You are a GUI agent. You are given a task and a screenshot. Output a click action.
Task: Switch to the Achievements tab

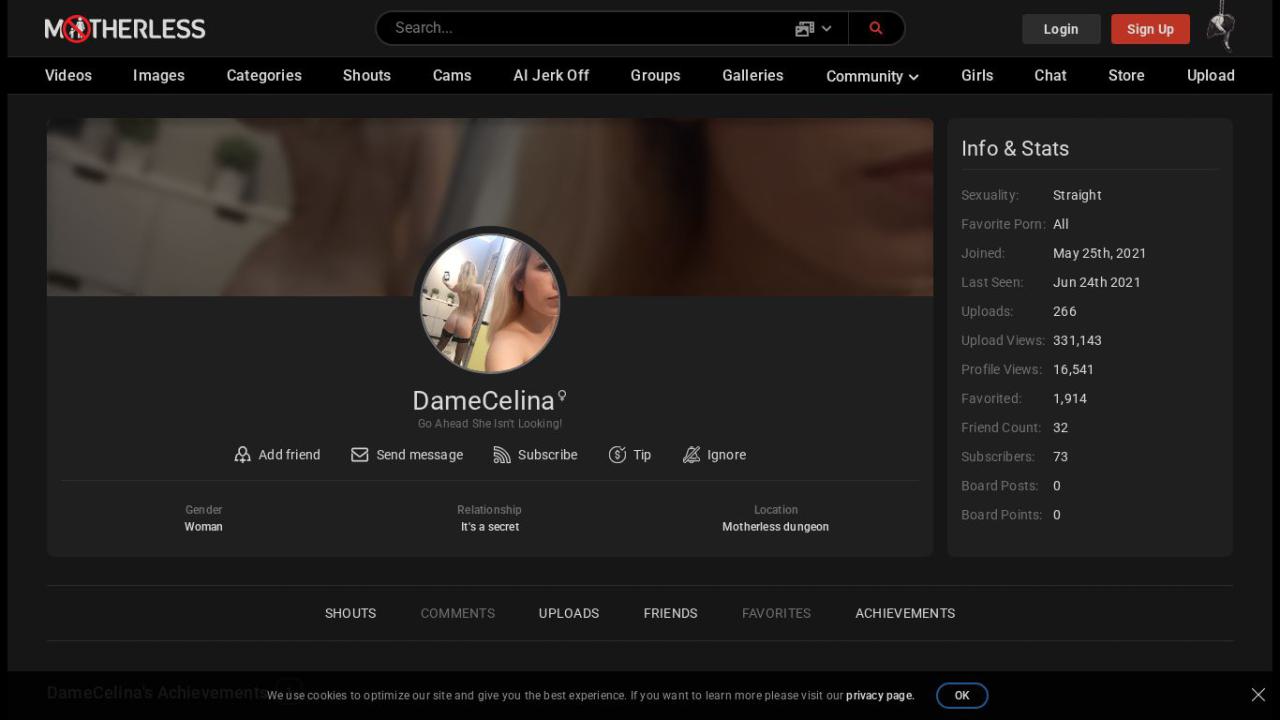(904, 613)
